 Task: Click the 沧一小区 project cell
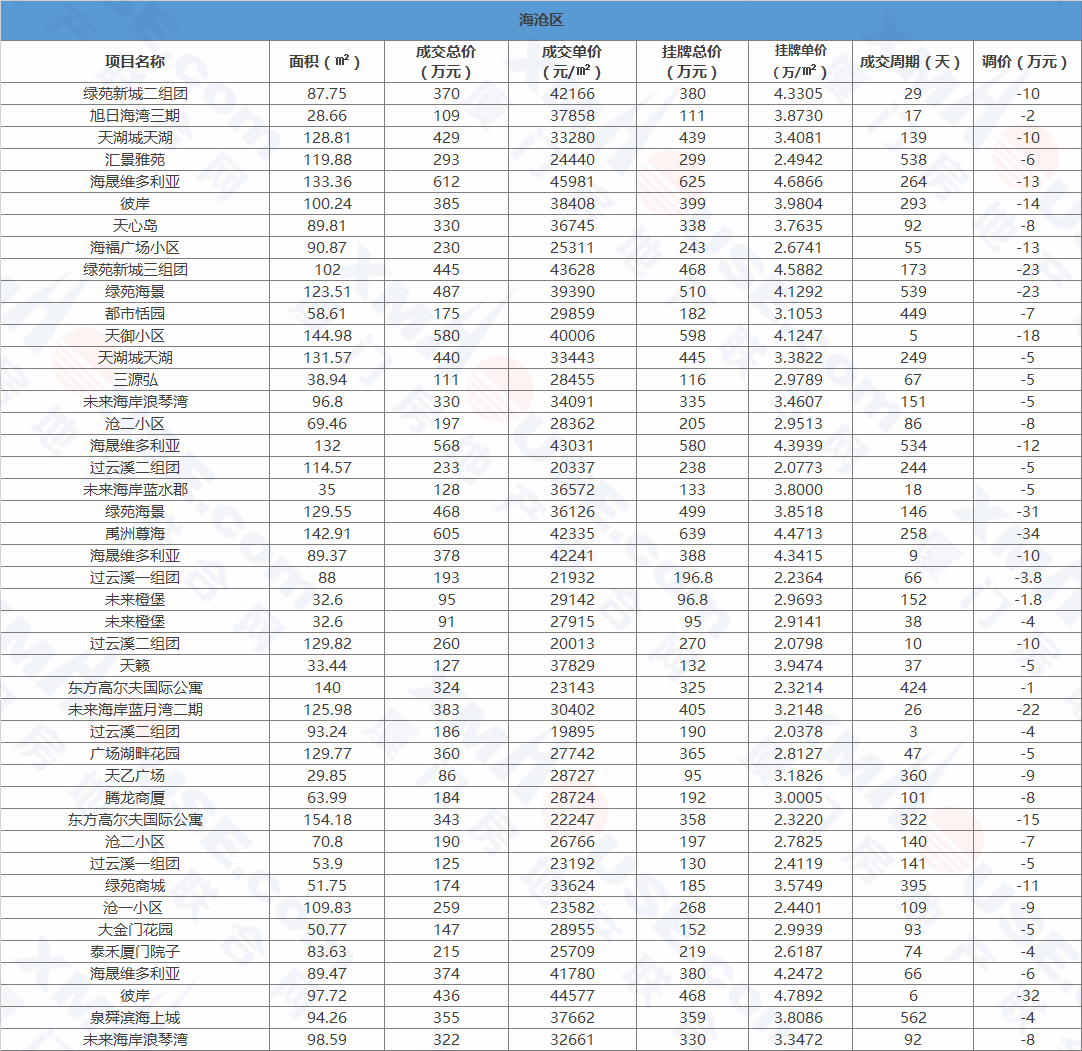point(135,908)
